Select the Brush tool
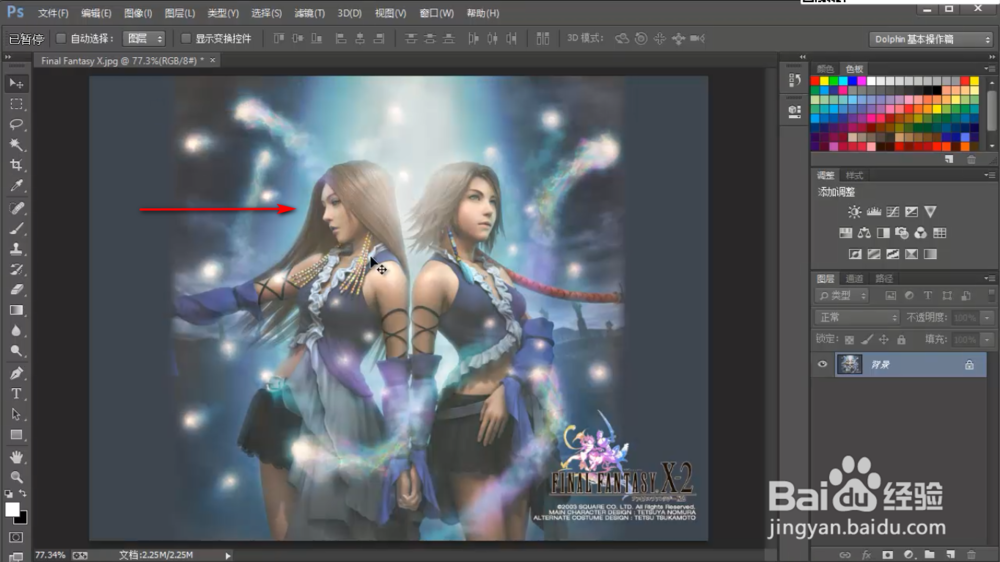 click(17, 228)
